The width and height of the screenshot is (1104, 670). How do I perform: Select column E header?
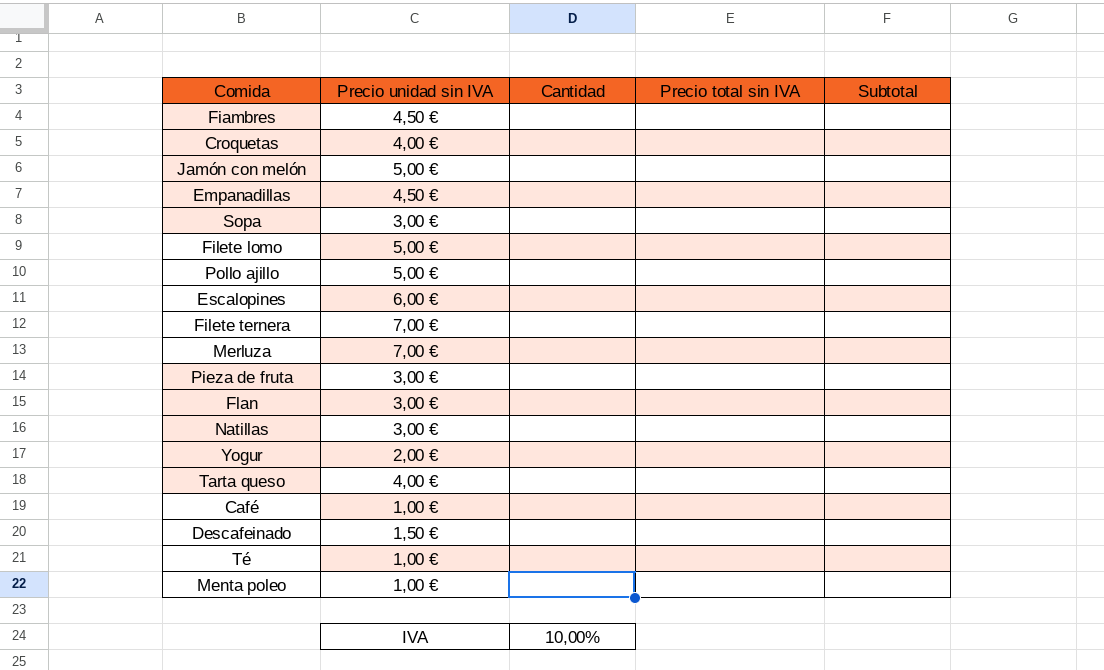(x=730, y=18)
